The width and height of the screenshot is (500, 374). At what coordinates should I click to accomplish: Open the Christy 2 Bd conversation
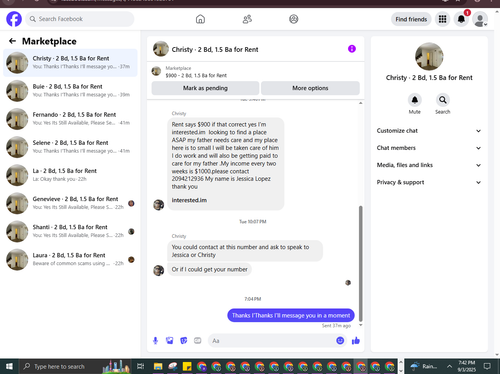pos(70,63)
